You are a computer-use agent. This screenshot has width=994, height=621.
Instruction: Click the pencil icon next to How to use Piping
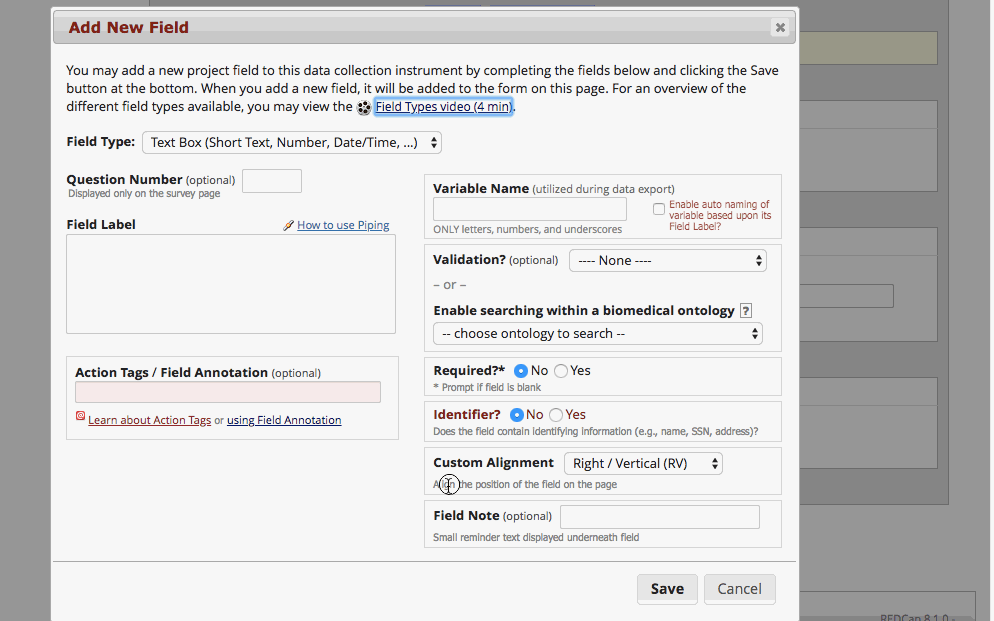(x=290, y=225)
